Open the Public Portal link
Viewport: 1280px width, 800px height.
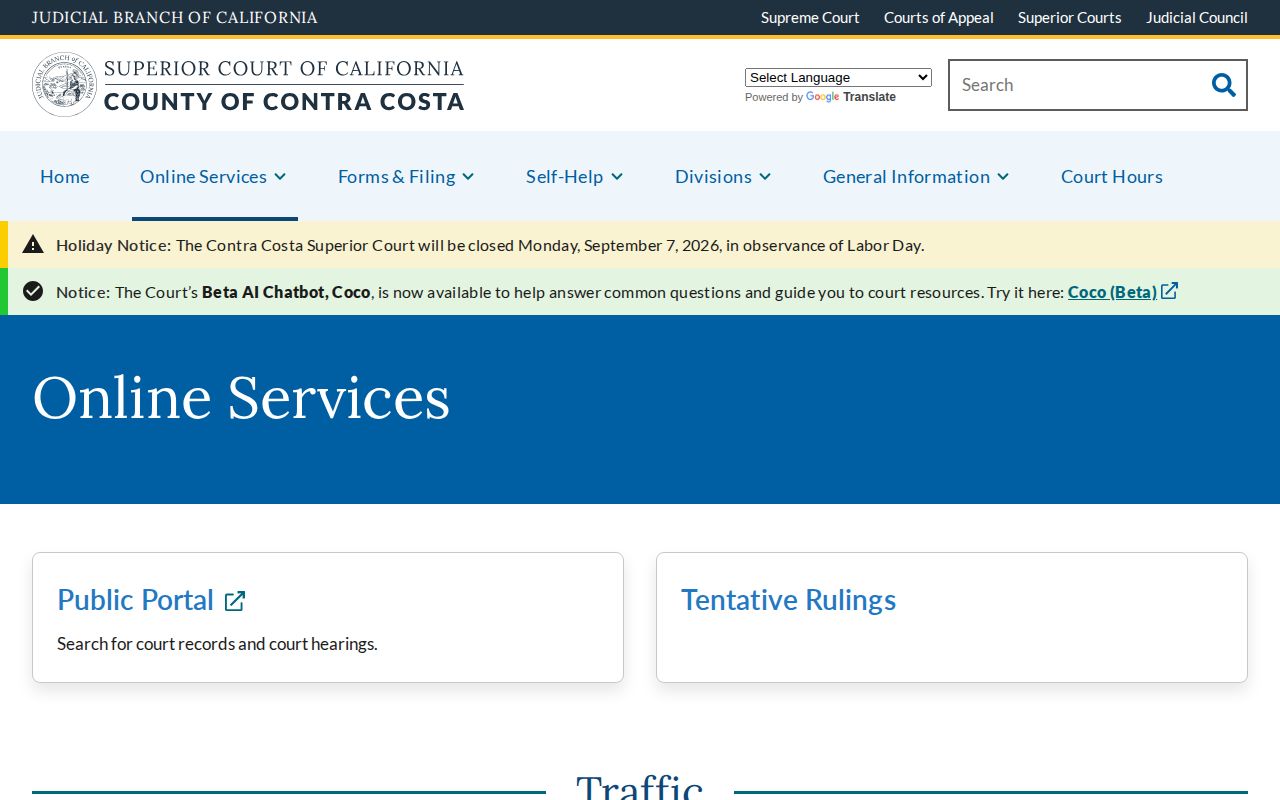(x=136, y=599)
